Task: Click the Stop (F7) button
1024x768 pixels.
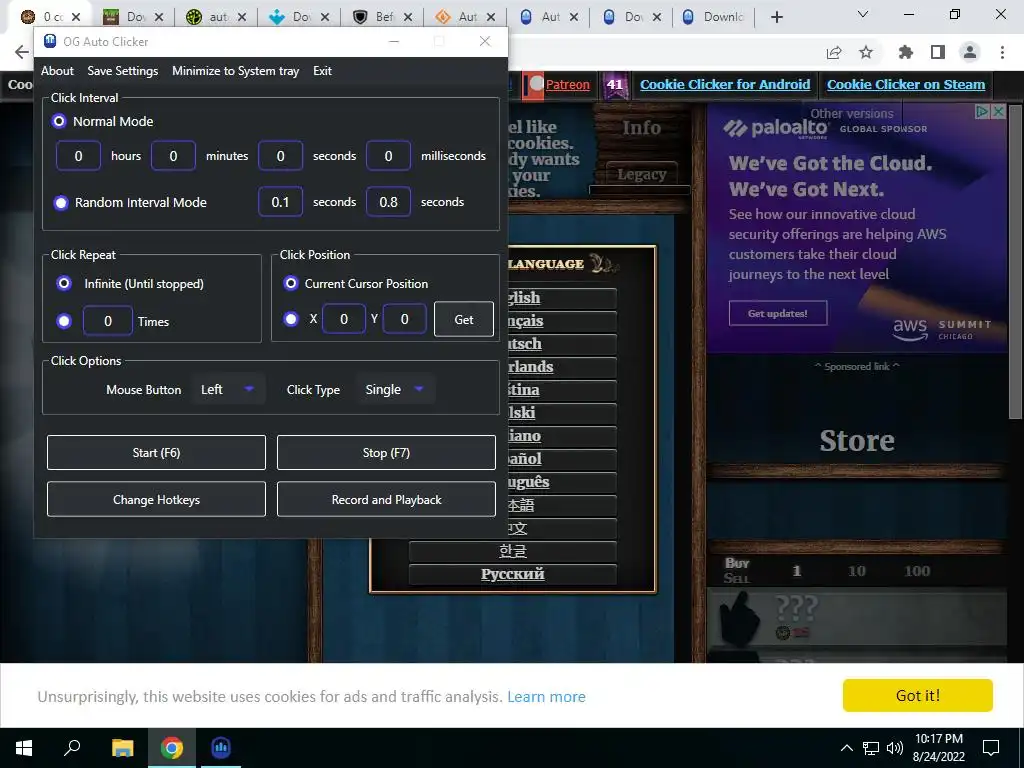Action: point(386,453)
